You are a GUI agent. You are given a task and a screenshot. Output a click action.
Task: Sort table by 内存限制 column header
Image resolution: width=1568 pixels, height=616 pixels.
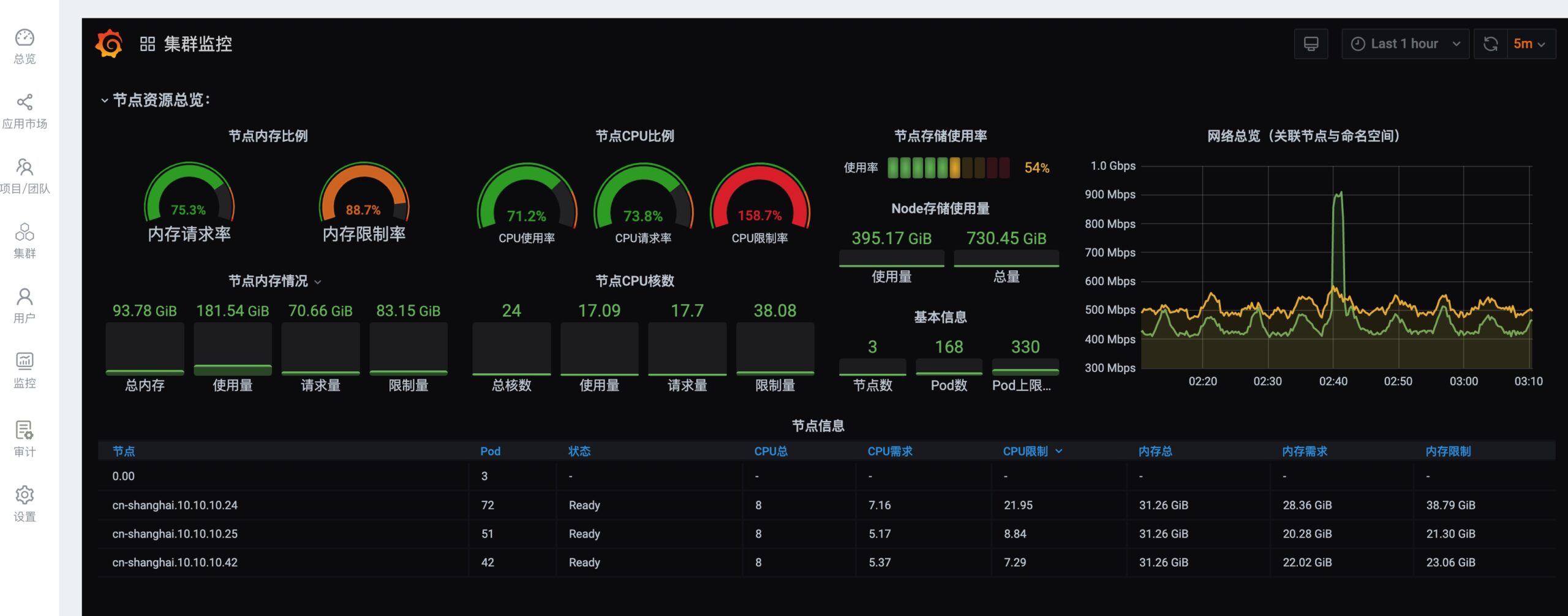1448,451
